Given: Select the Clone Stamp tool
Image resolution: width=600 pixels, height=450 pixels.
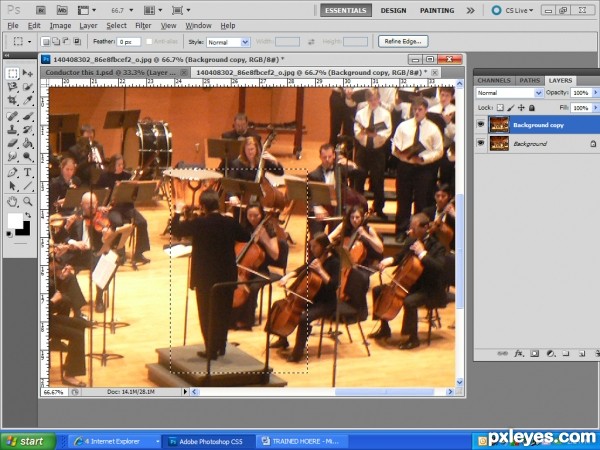Looking at the screenshot, I should [x=12, y=130].
